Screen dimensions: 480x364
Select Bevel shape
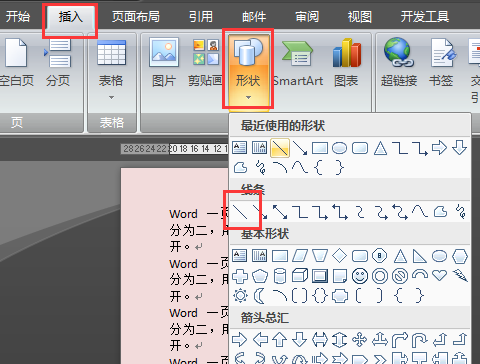coord(320,276)
